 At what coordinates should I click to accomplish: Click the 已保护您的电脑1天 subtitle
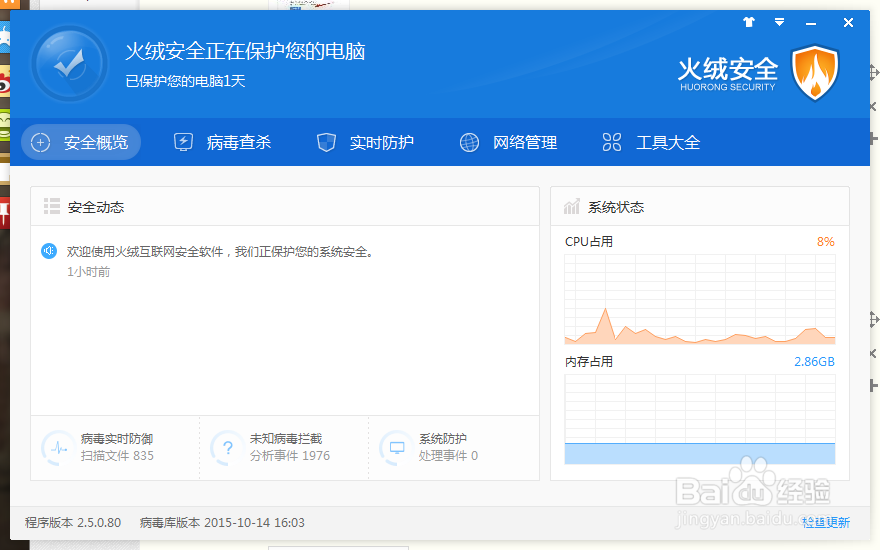pyautogui.click(x=185, y=81)
